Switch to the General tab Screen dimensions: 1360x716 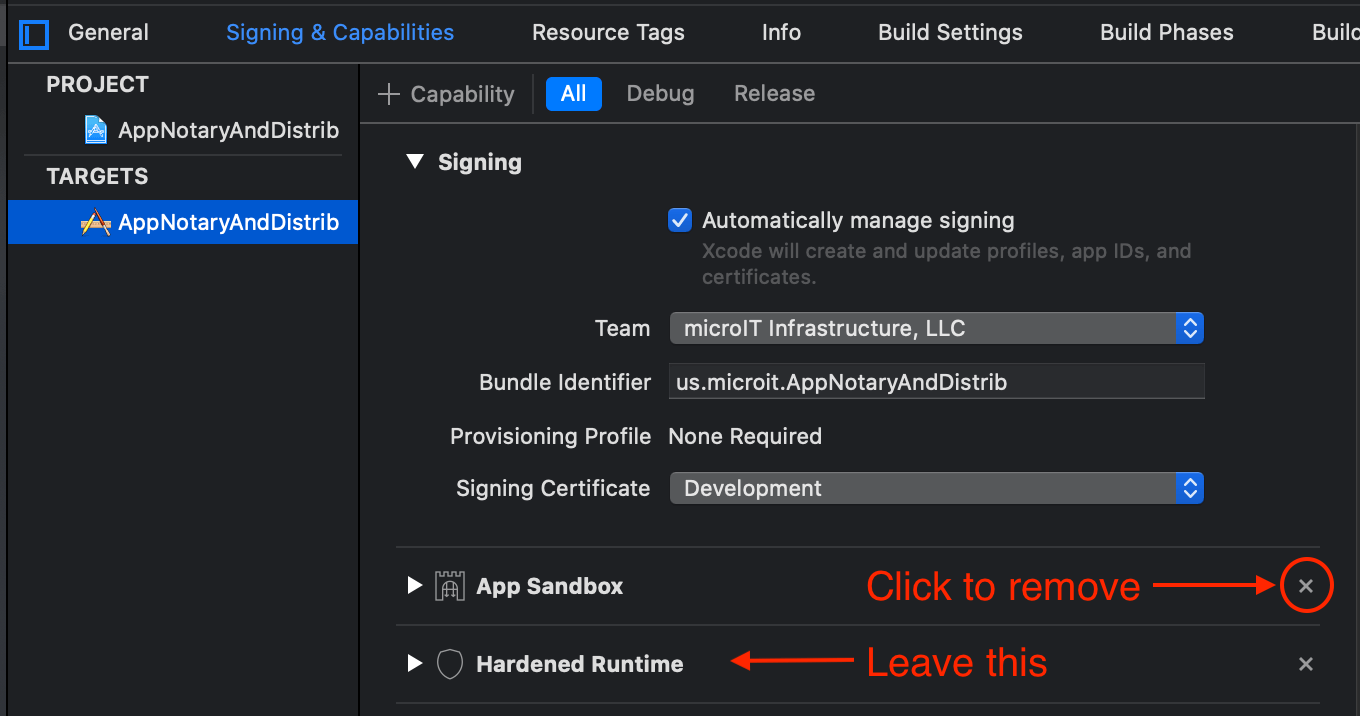point(107,32)
